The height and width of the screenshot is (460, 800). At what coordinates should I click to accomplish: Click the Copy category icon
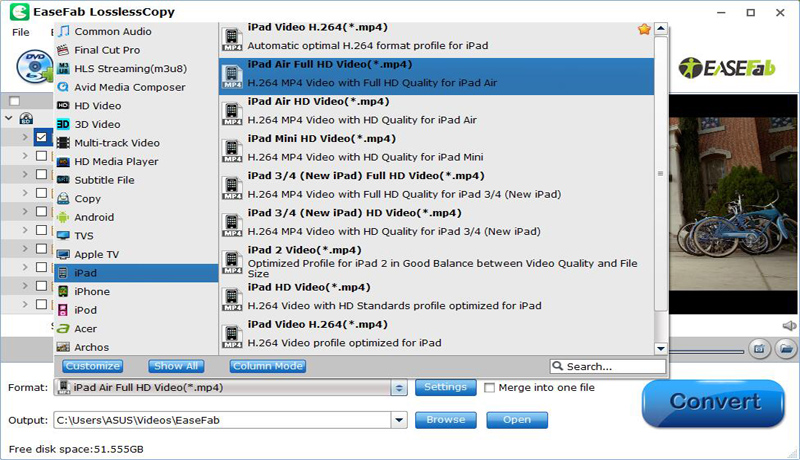(63, 198)
